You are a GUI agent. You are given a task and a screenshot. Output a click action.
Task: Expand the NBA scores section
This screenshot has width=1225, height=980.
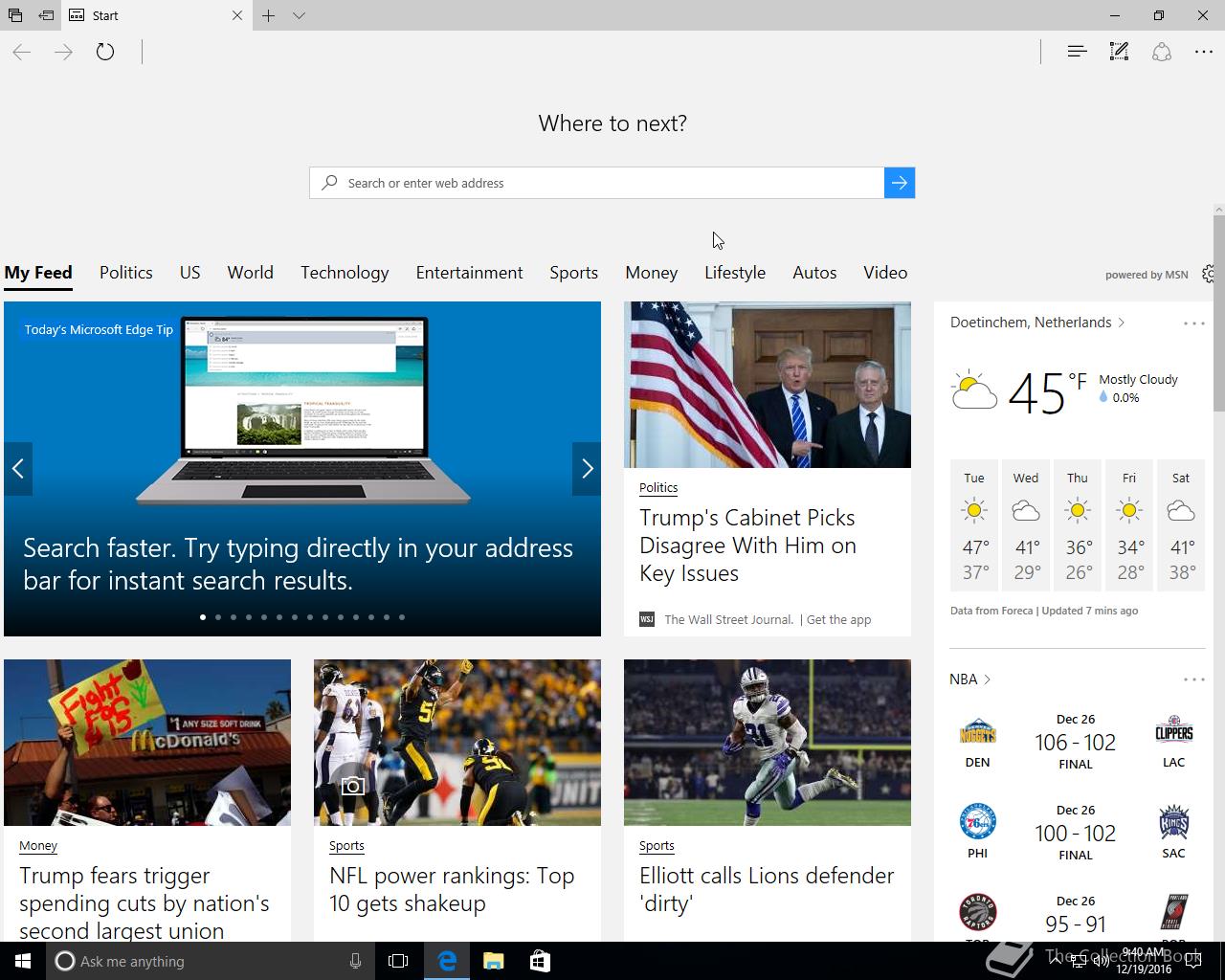(x=969, y=679)
